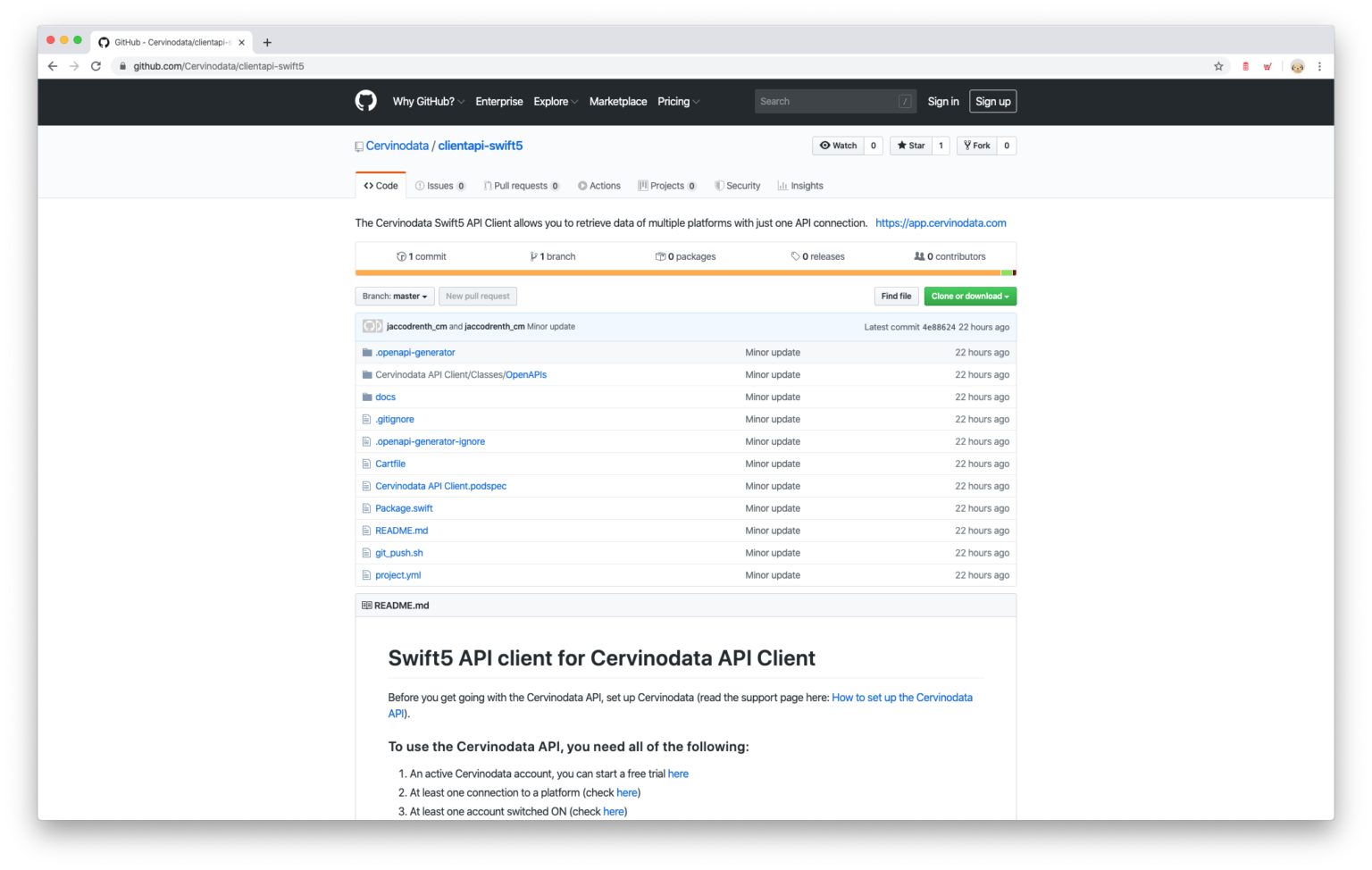Click the Package.swift file icon
Viewport: 1372px width, 870px height.
pyautogui.click(x=366, y=507)
